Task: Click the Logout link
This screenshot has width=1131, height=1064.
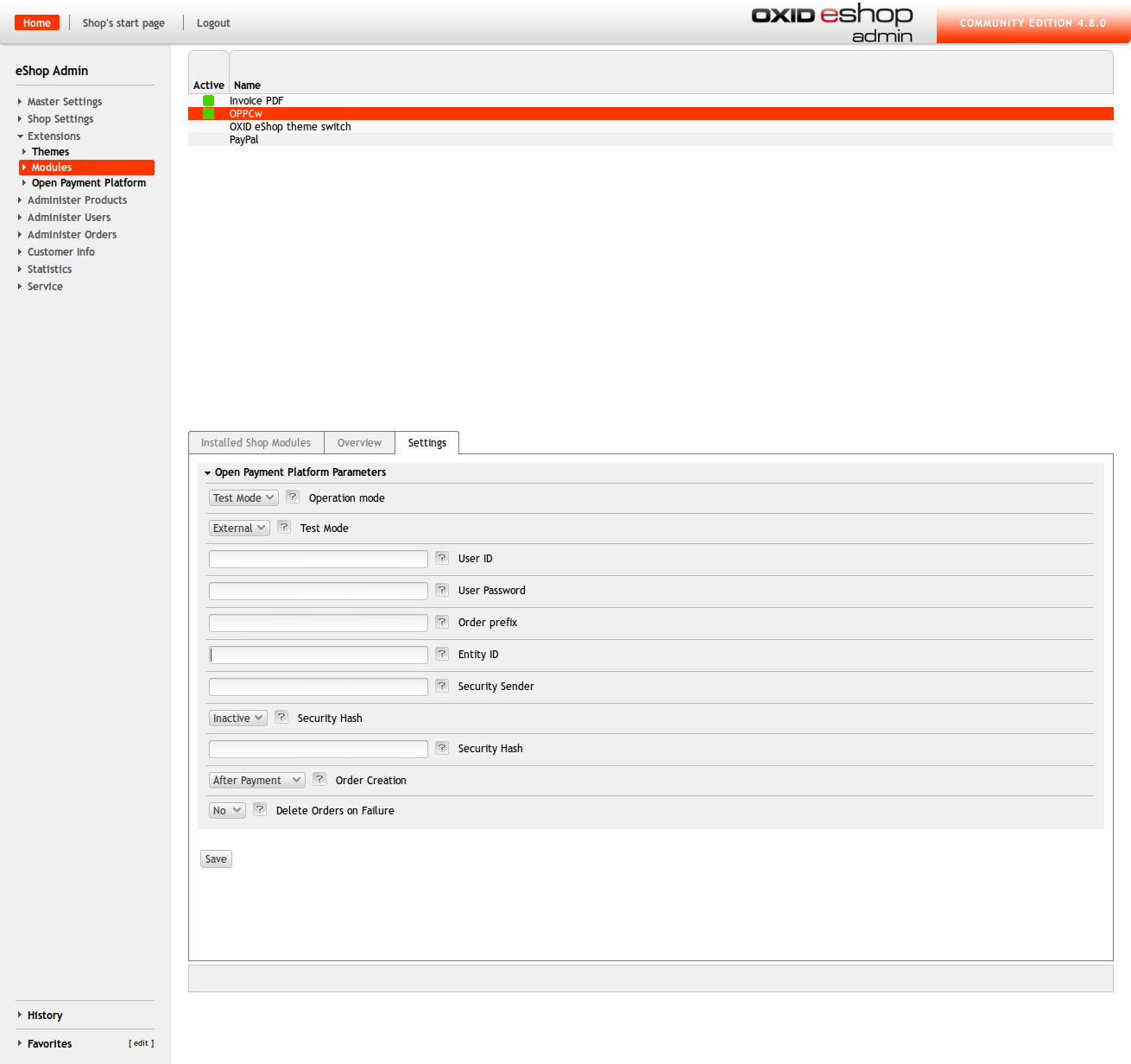Action: point(213,23)
